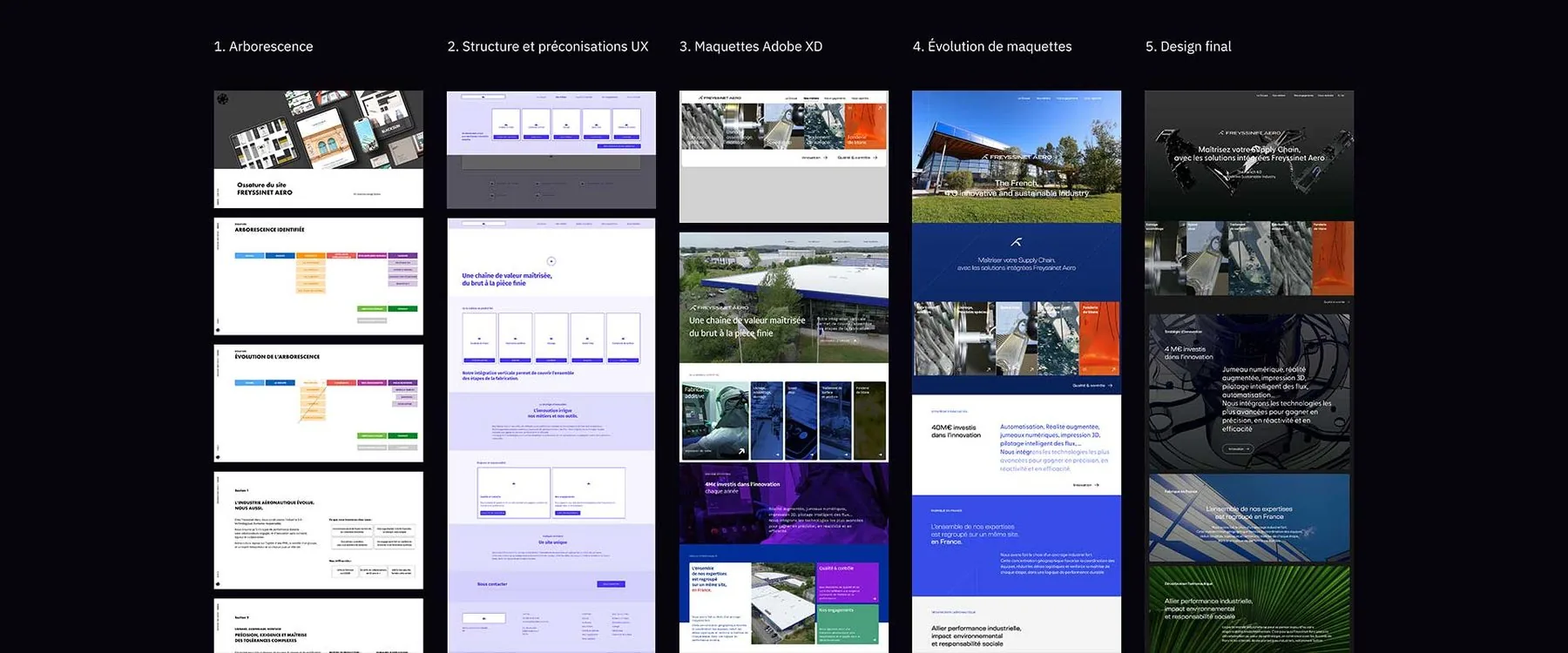Click the Freyssinet logo icon in blue section
This screenshot has height=653, width=1568.
point(1016,242)
